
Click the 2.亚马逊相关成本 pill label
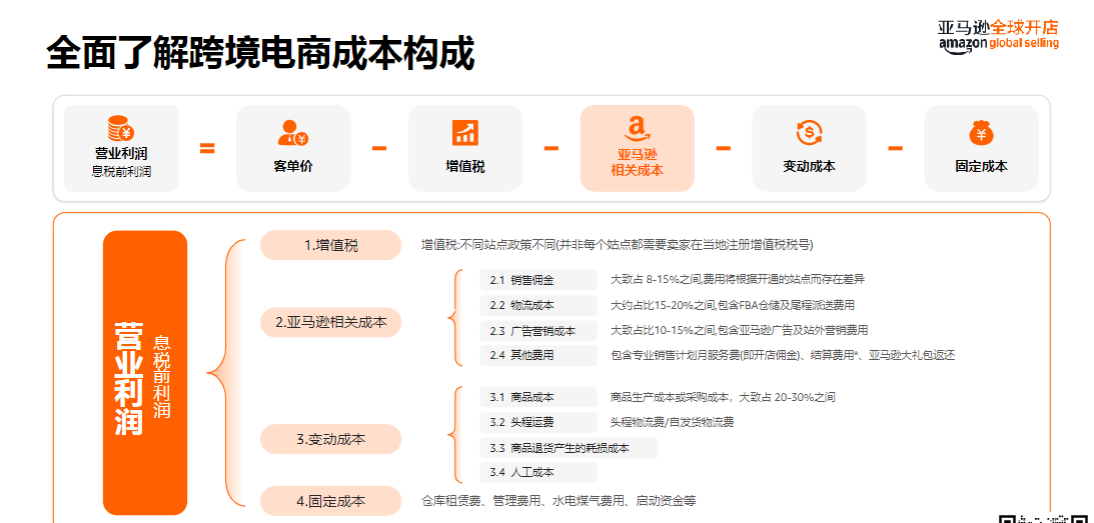[x=331, y=322]
